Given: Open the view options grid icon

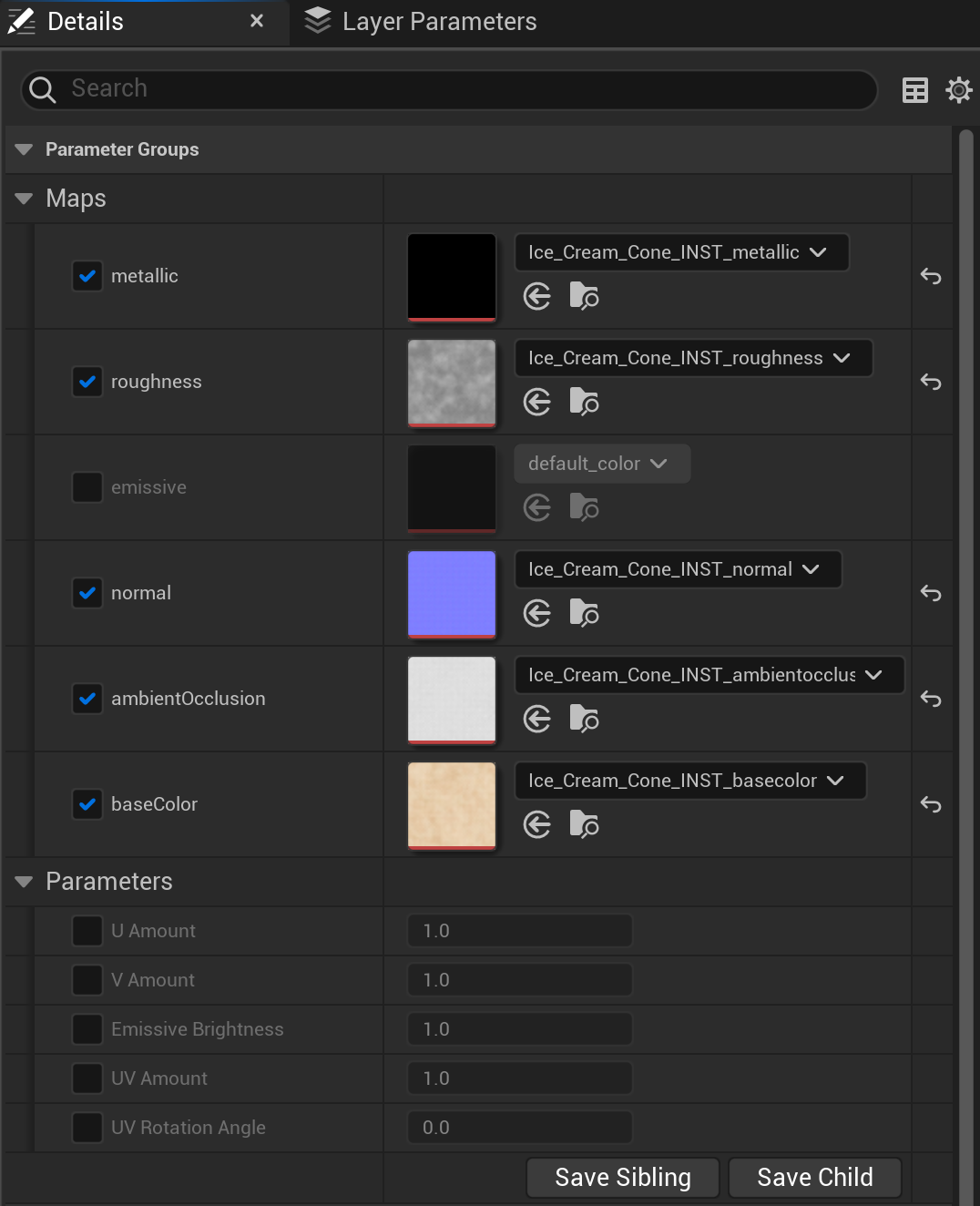Looking at the screenshot, I should click(914, 90).
